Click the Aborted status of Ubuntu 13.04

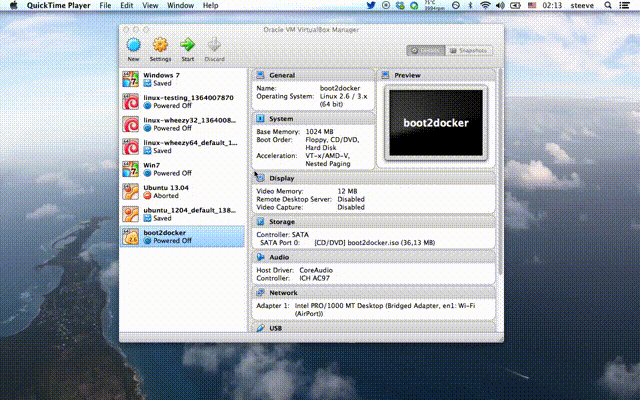pos(166,196)
